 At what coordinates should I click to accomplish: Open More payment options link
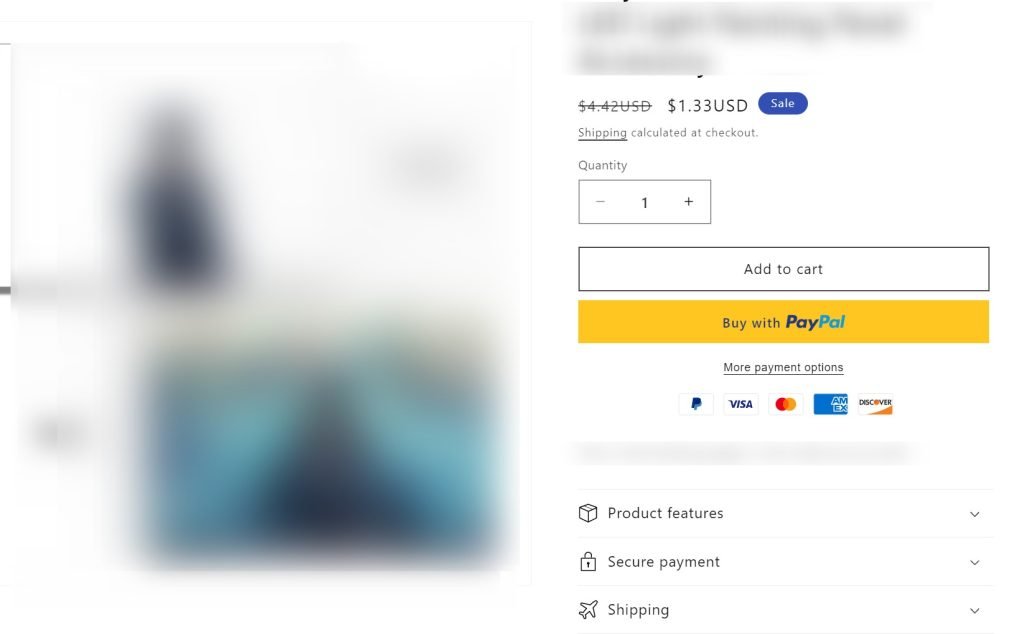pyautogui.click(x=783, y=368)
